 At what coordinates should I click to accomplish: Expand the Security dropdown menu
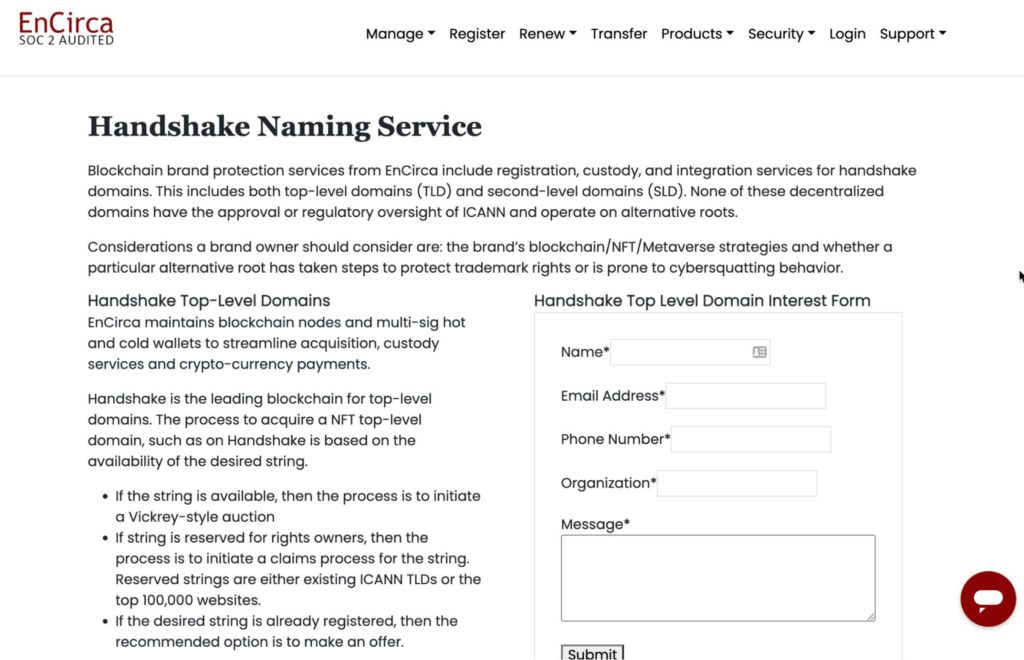(x=782, y=34)
